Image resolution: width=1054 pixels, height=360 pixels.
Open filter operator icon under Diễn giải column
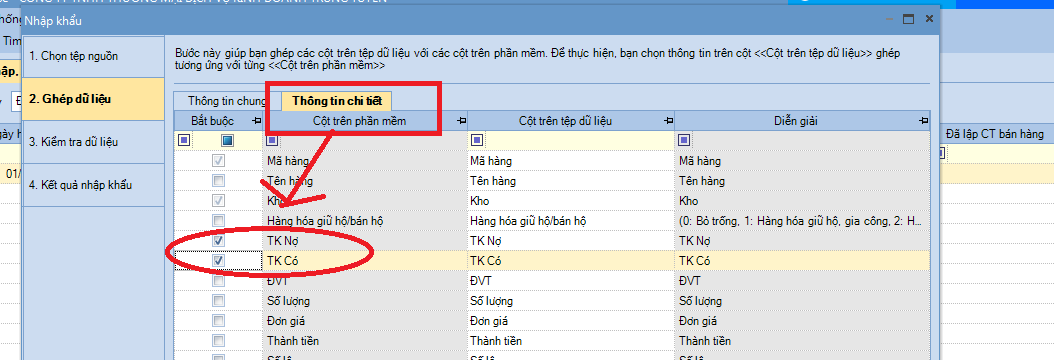(x=684, y=140)
